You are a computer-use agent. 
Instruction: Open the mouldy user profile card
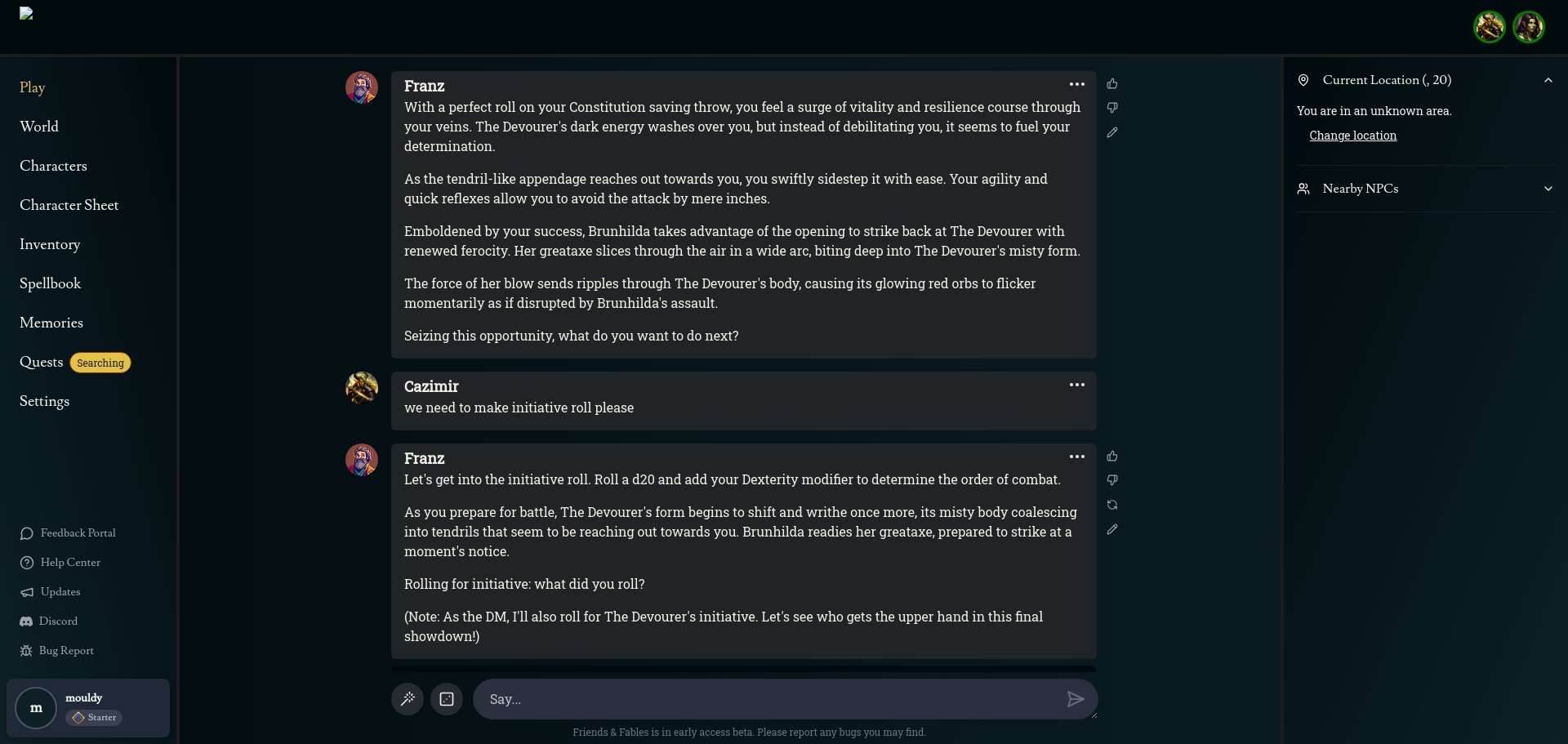tap(88, 708)
